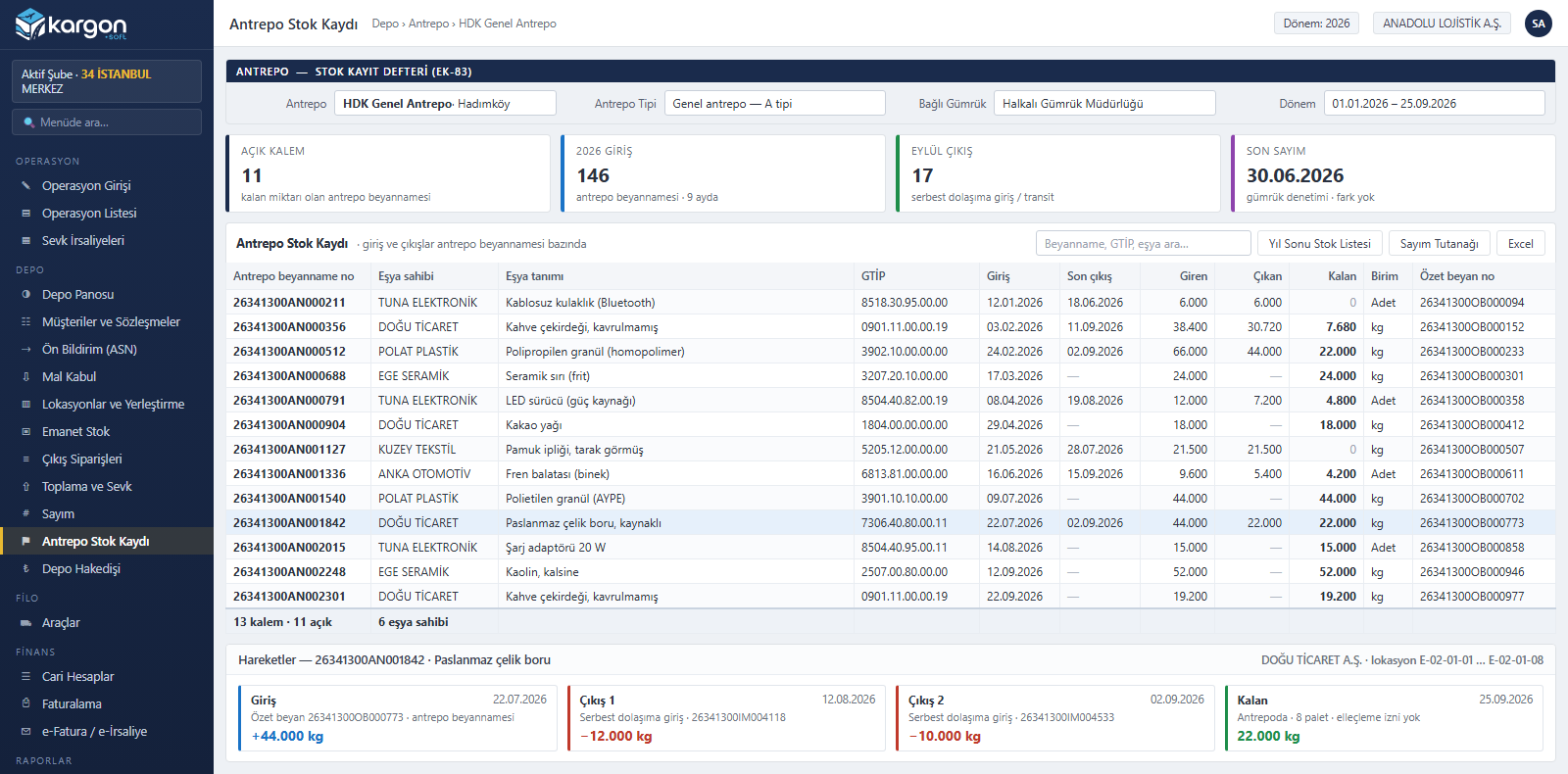
Task: Open Cari Hesaplar in the sidebar
Action: click(107, 676)
